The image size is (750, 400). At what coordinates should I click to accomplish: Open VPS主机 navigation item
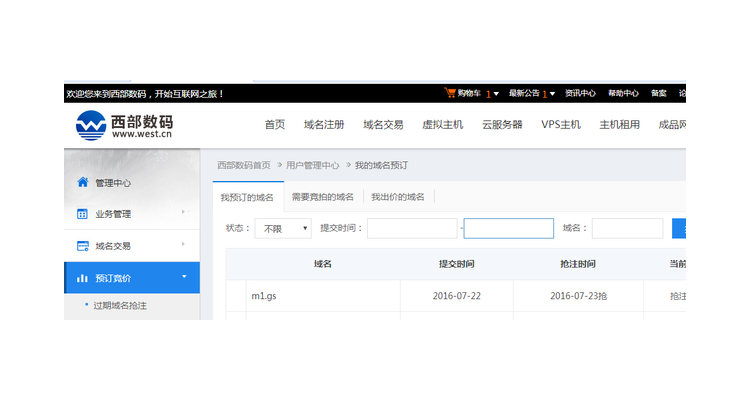[x=561, y=125]
